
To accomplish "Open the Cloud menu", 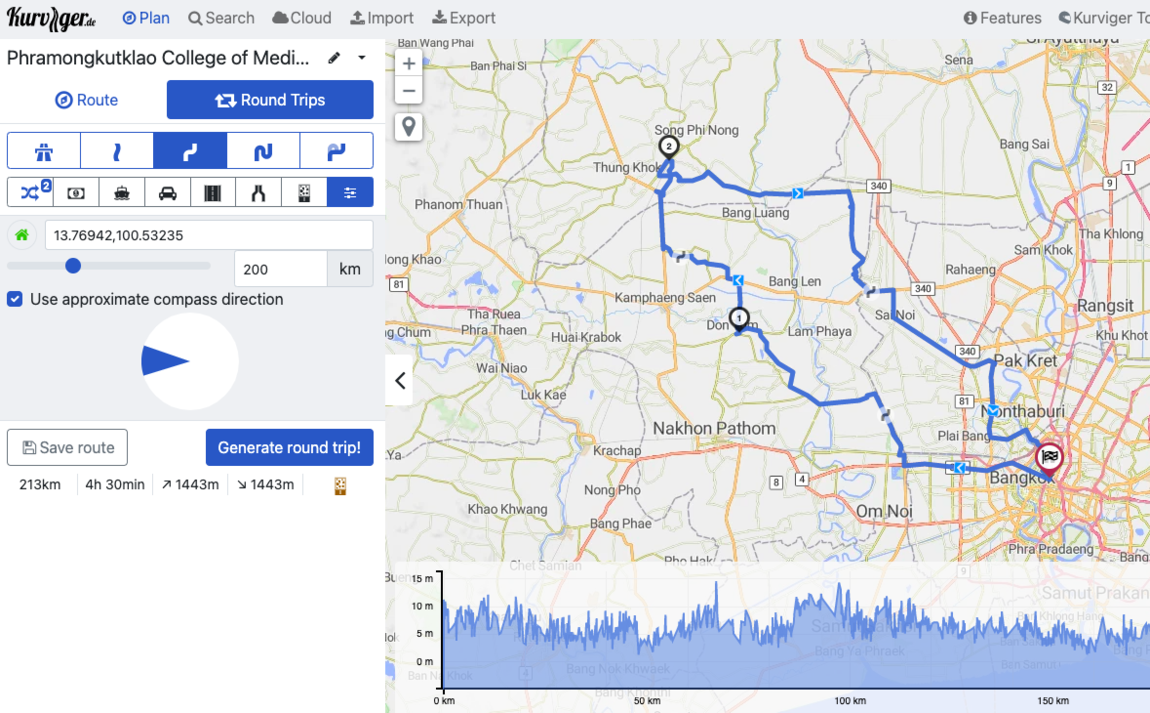I will click(302, 18).
